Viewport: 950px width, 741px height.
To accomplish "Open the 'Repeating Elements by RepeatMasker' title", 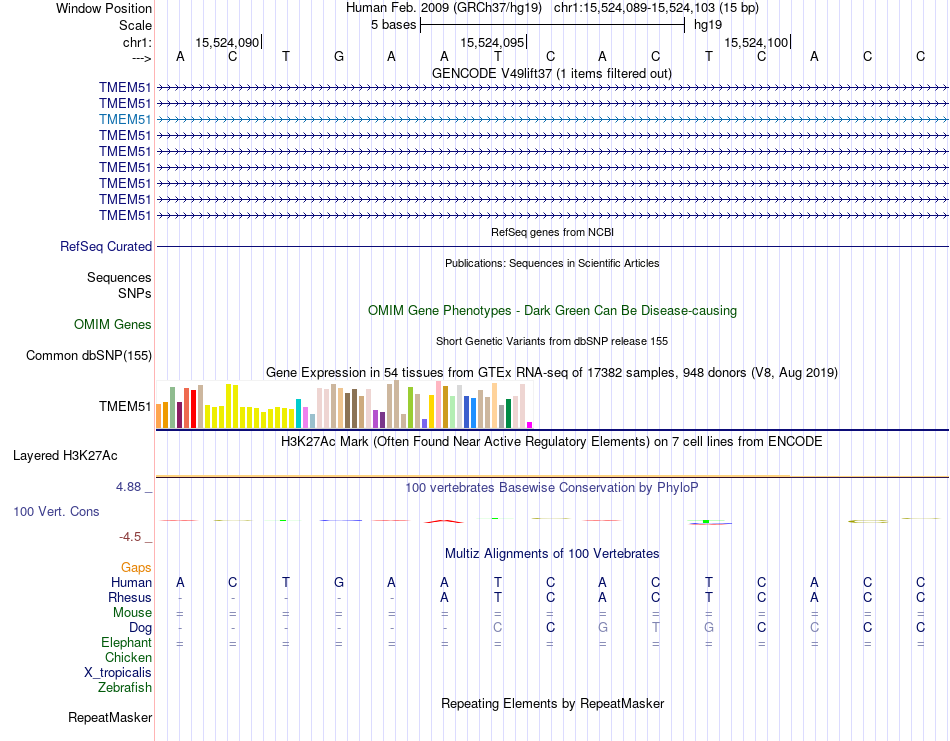I will click(x=552, y=703).
